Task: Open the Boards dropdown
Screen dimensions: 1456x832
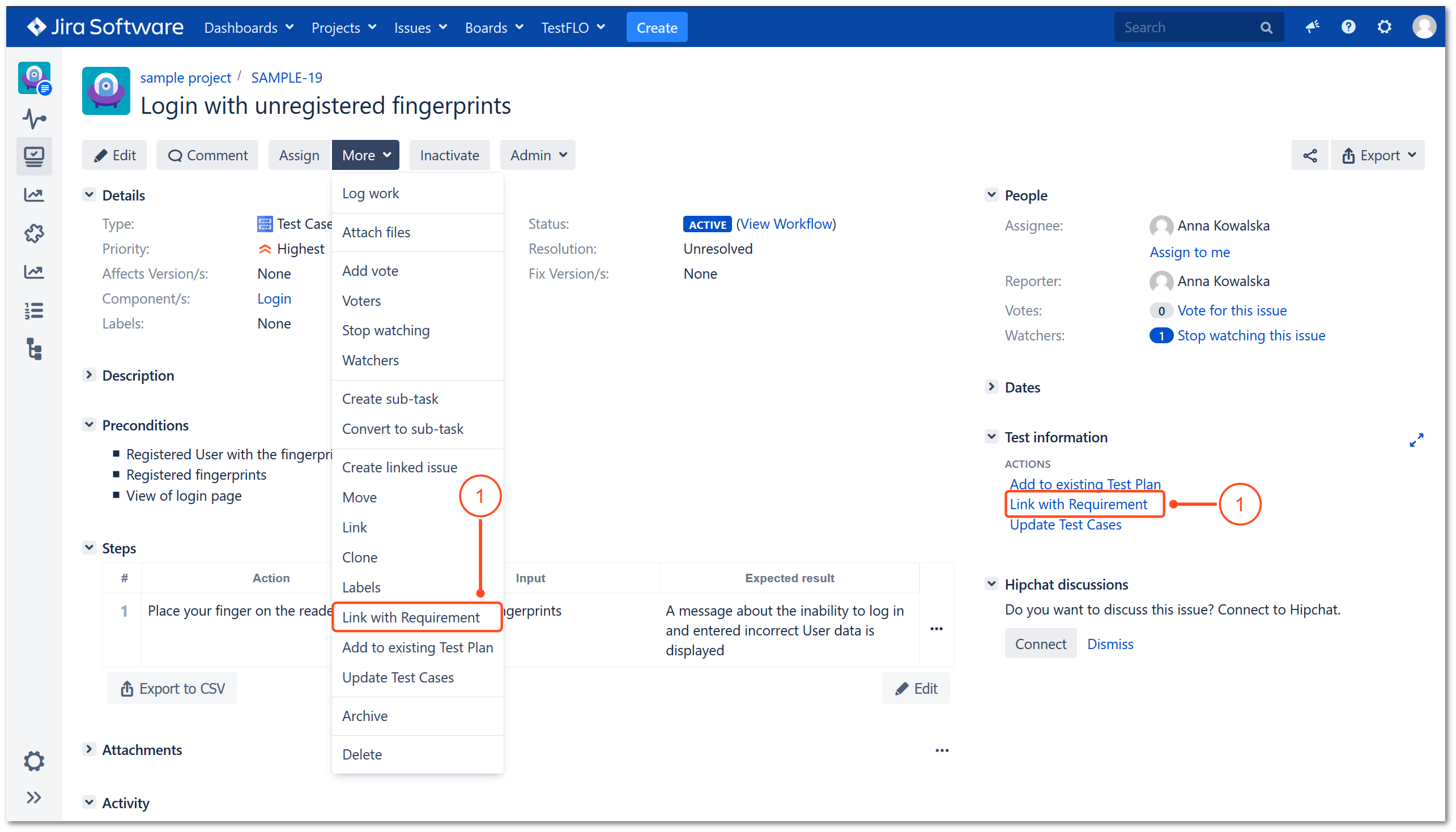Action: 493,27
